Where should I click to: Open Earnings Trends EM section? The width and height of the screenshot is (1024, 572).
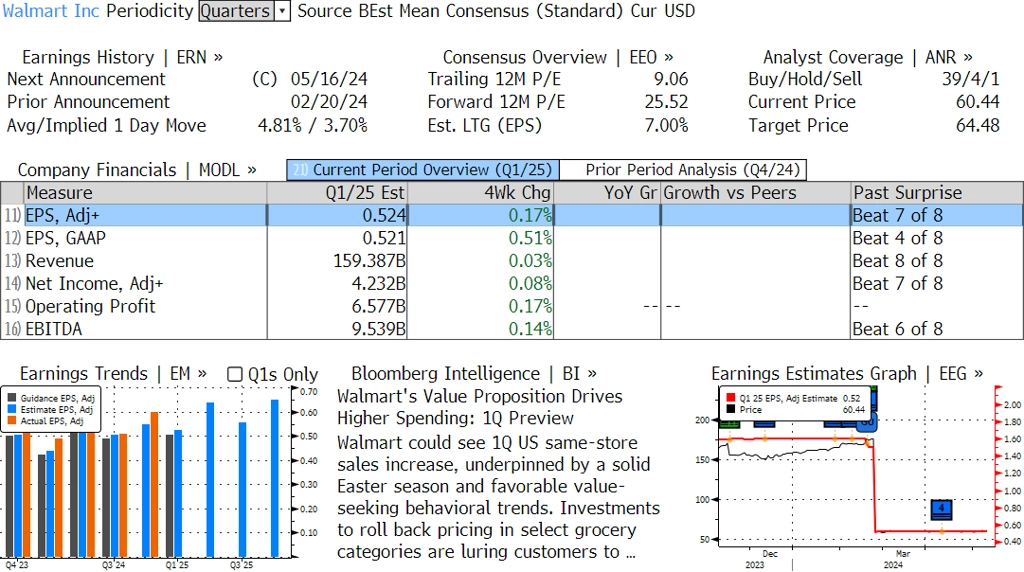[113, 374]
